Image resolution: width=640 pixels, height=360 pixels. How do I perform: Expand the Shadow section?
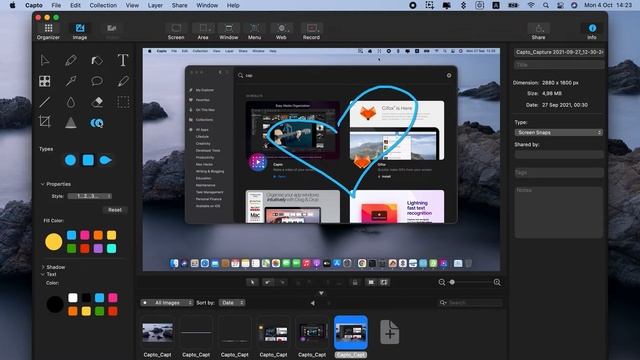[x=42, y=267]
